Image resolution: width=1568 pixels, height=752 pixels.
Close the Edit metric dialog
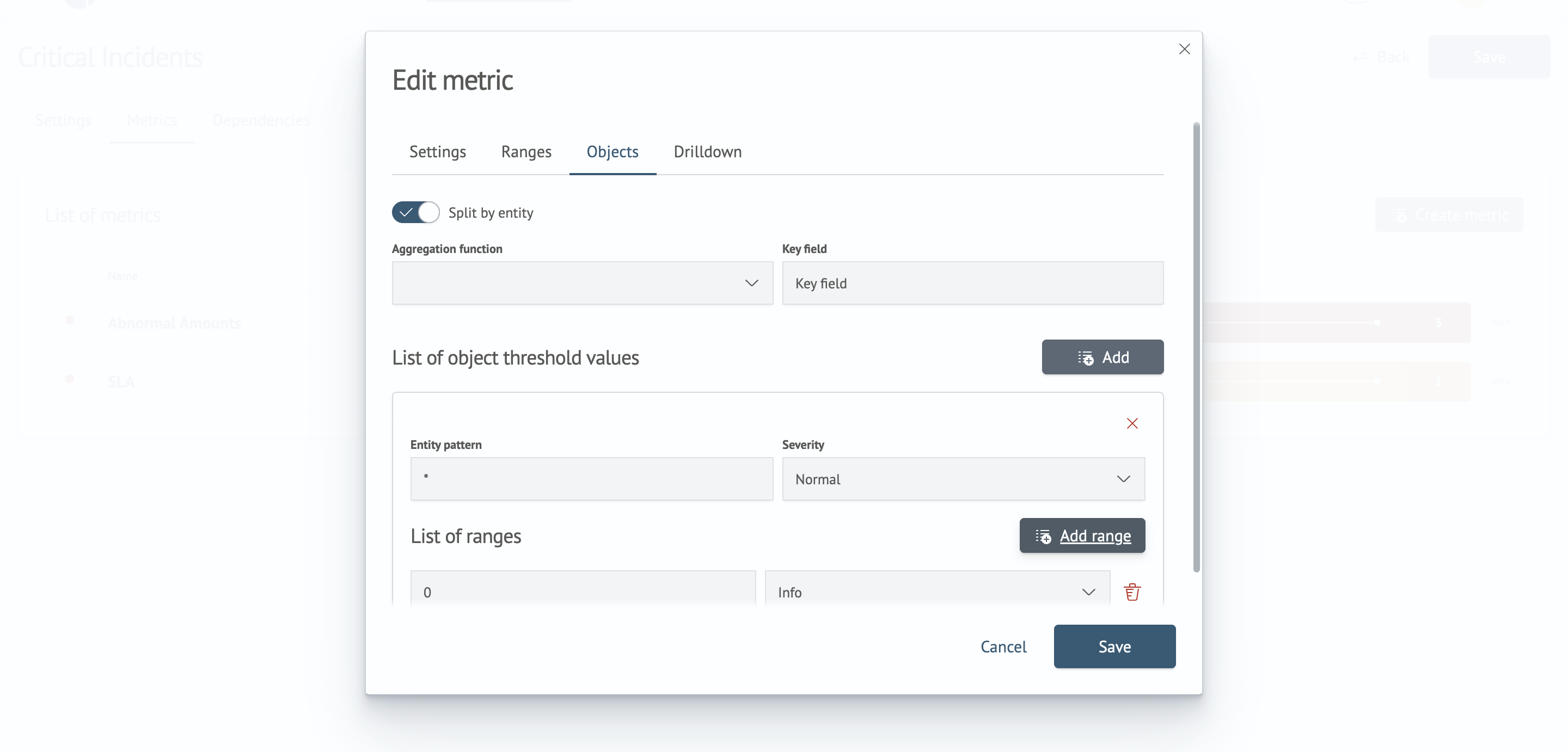pyautogui.click(x=1184, y=50)
